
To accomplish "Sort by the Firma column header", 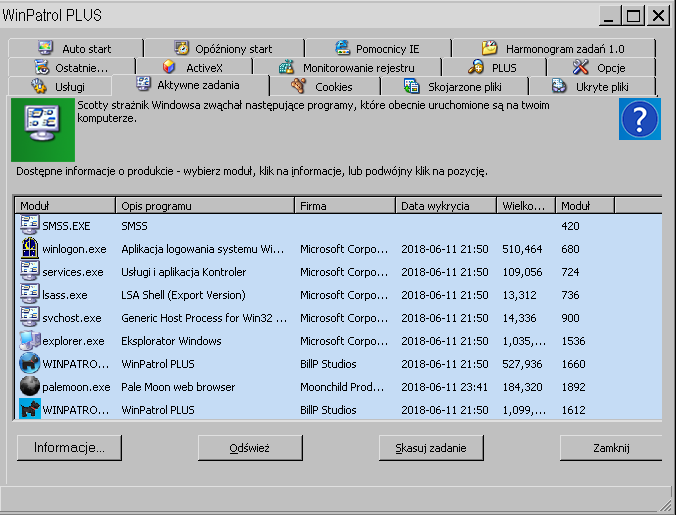I will click(345, 206).
